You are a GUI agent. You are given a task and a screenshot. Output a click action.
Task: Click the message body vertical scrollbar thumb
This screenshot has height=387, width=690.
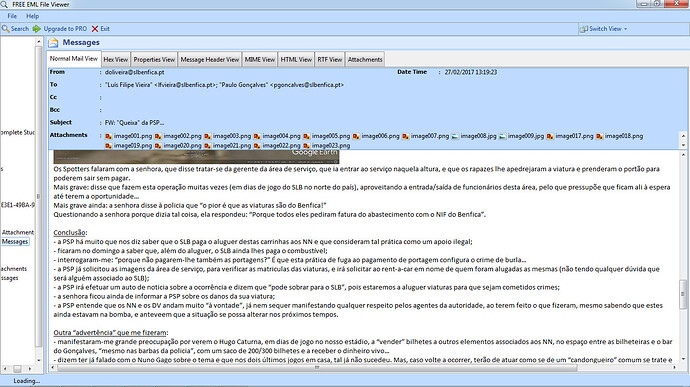pyautogui.click(x=683, y=293)
